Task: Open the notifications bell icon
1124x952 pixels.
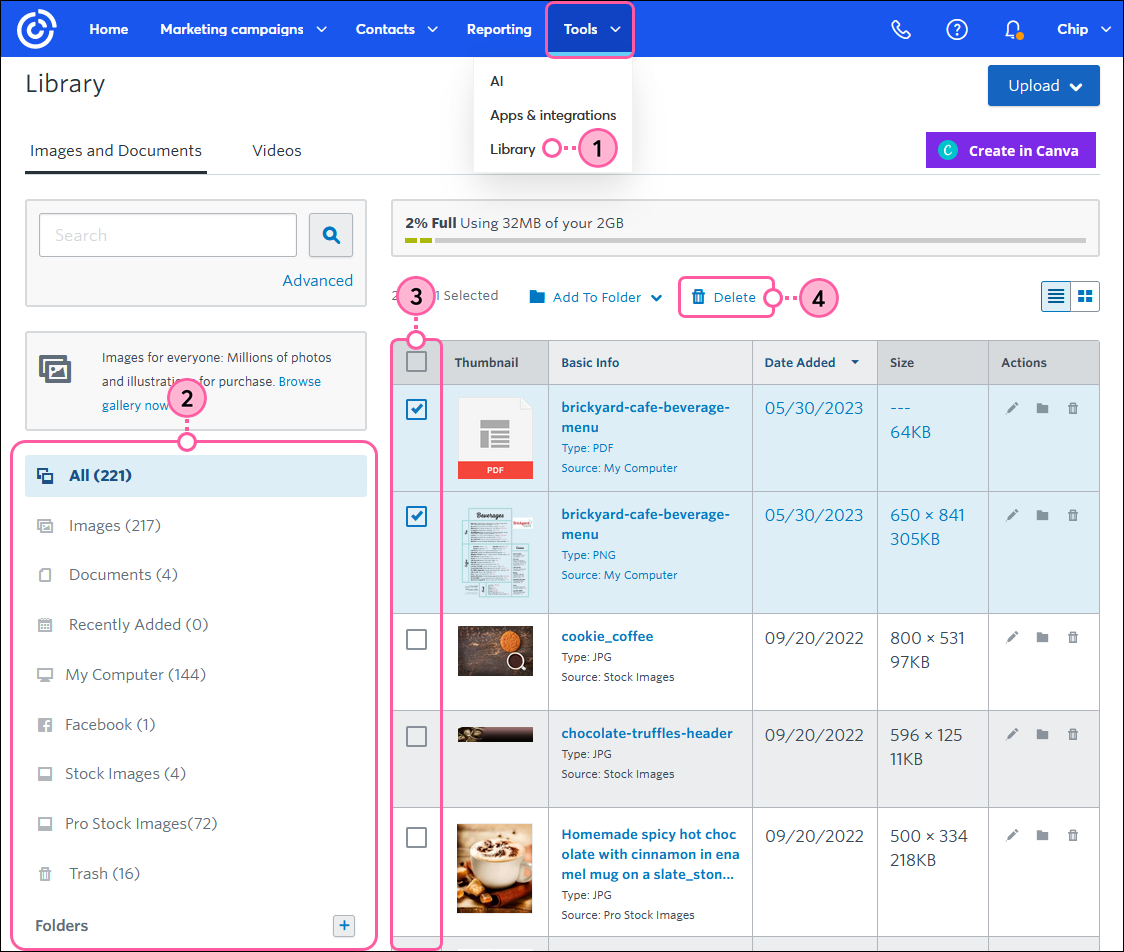Action: click(x=1012, y=29)
